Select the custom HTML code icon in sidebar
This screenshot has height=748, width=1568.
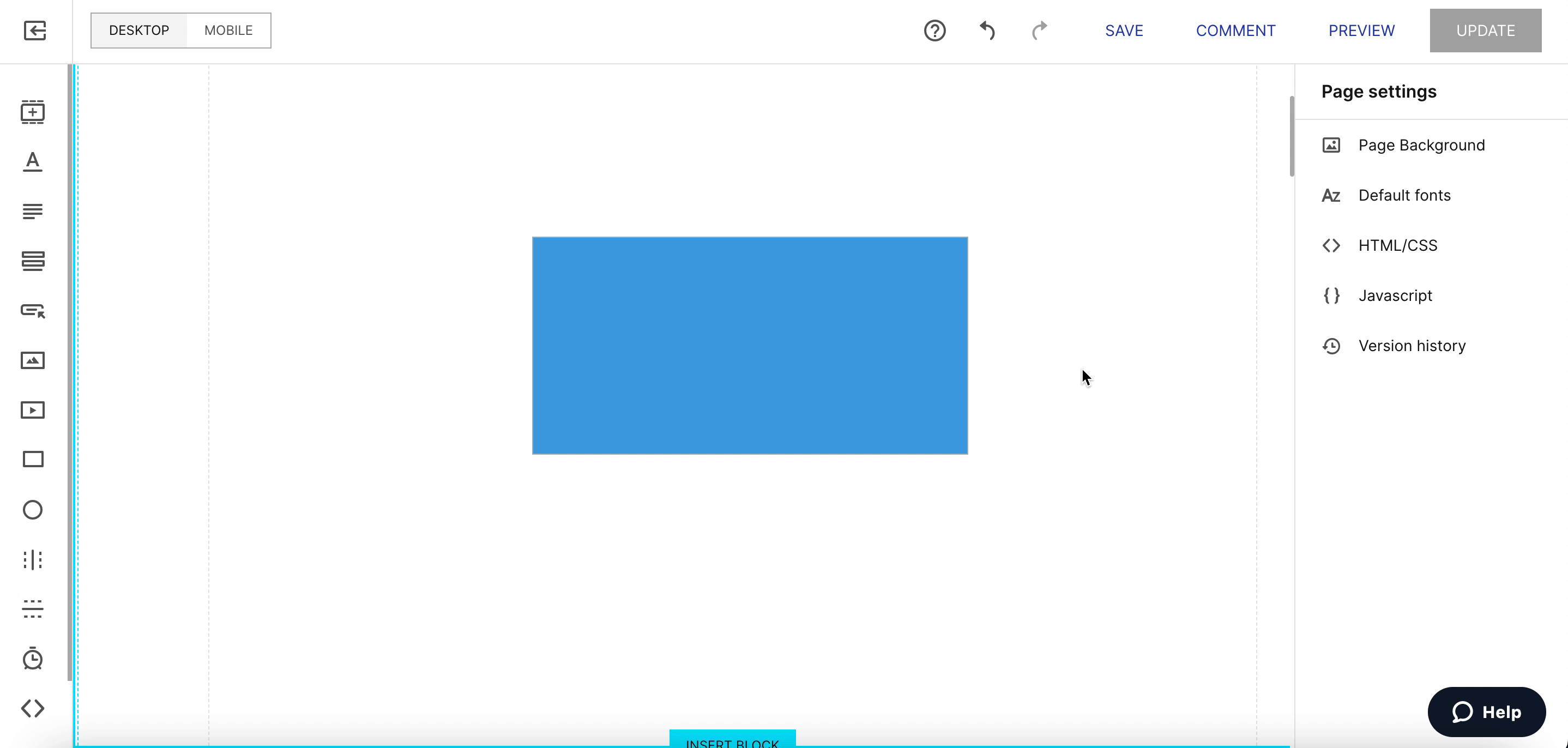coord(33,708)
